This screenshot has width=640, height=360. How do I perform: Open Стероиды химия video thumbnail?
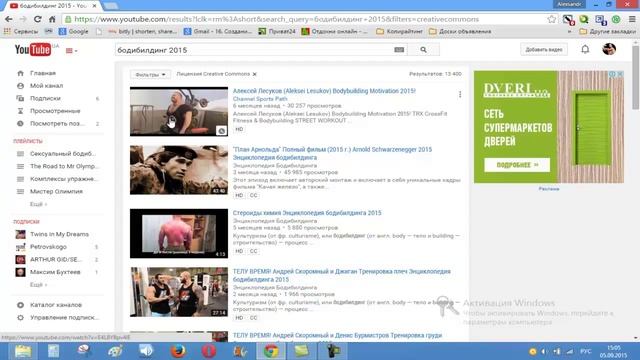pyautogui.click(x=179, y=233)
